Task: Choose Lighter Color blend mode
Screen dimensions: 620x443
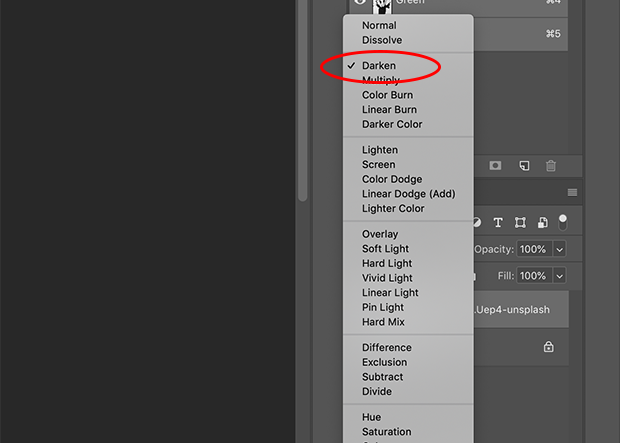Action: tap(408, 208)
